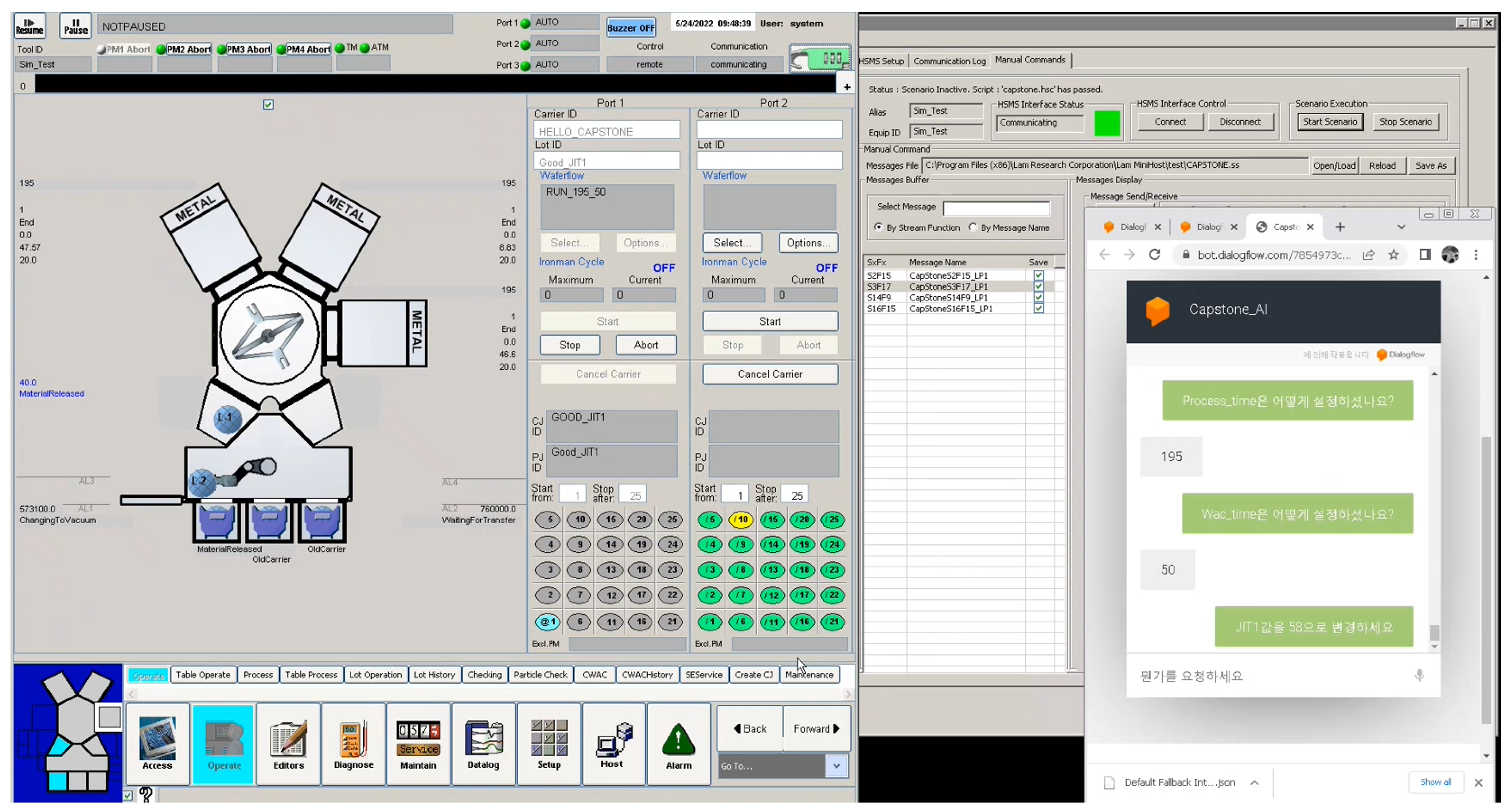Expand download options for Default Fallback json
Image resolution: width=1512 pixels, height=812 pixels.
[x=1254, y=782]
